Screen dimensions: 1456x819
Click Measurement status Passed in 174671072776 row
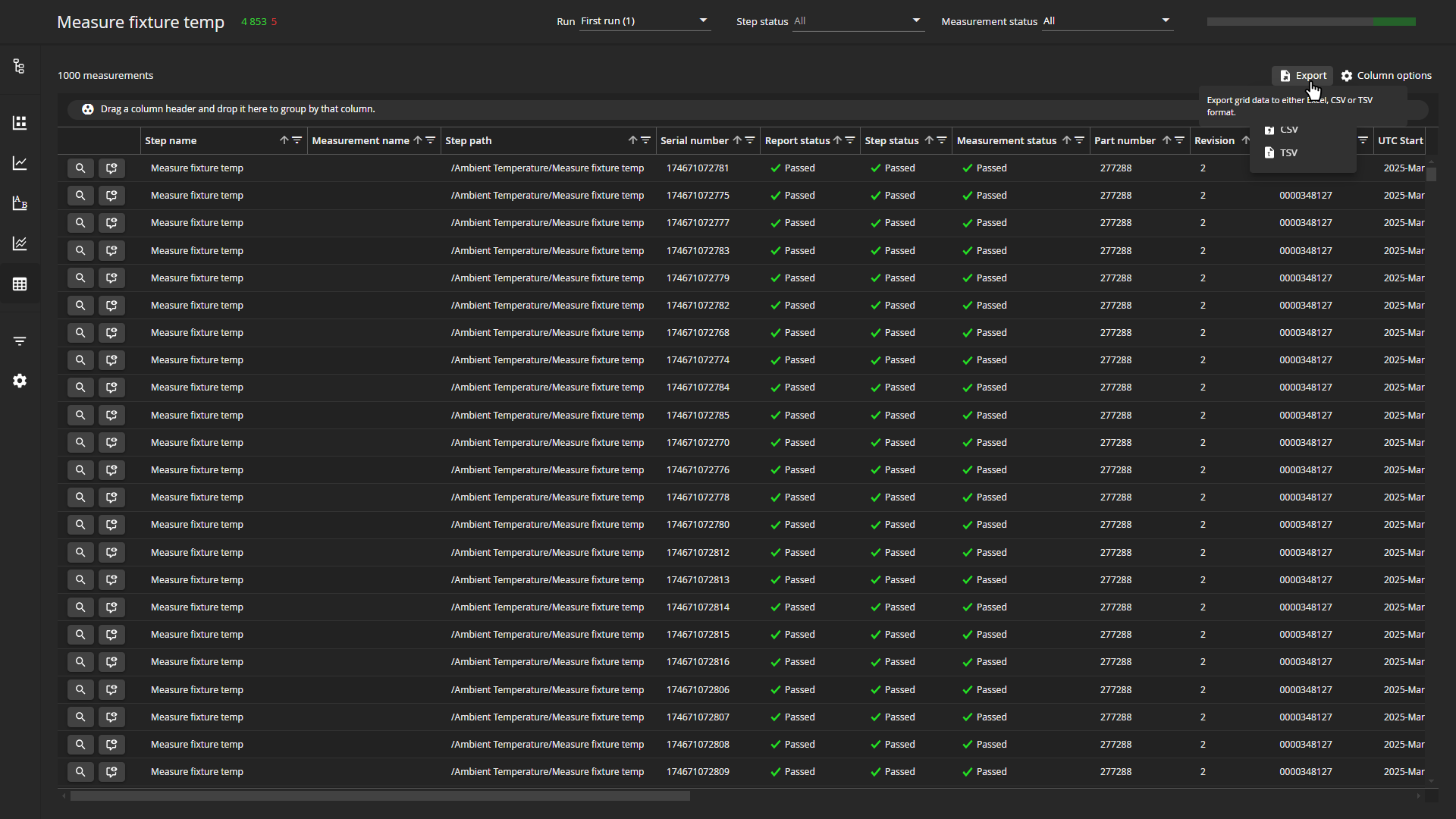tap(984, 470)
